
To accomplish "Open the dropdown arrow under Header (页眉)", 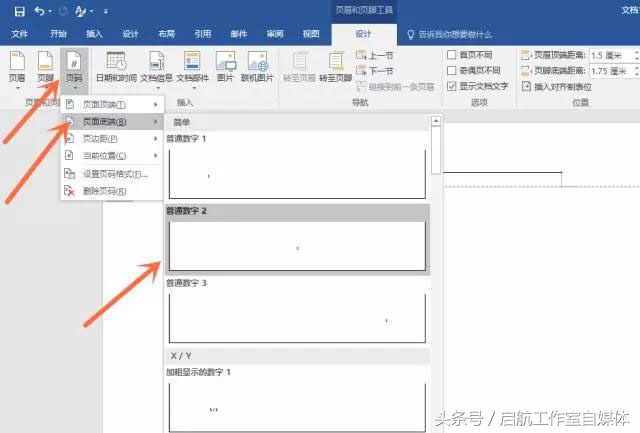I will 18,88.
